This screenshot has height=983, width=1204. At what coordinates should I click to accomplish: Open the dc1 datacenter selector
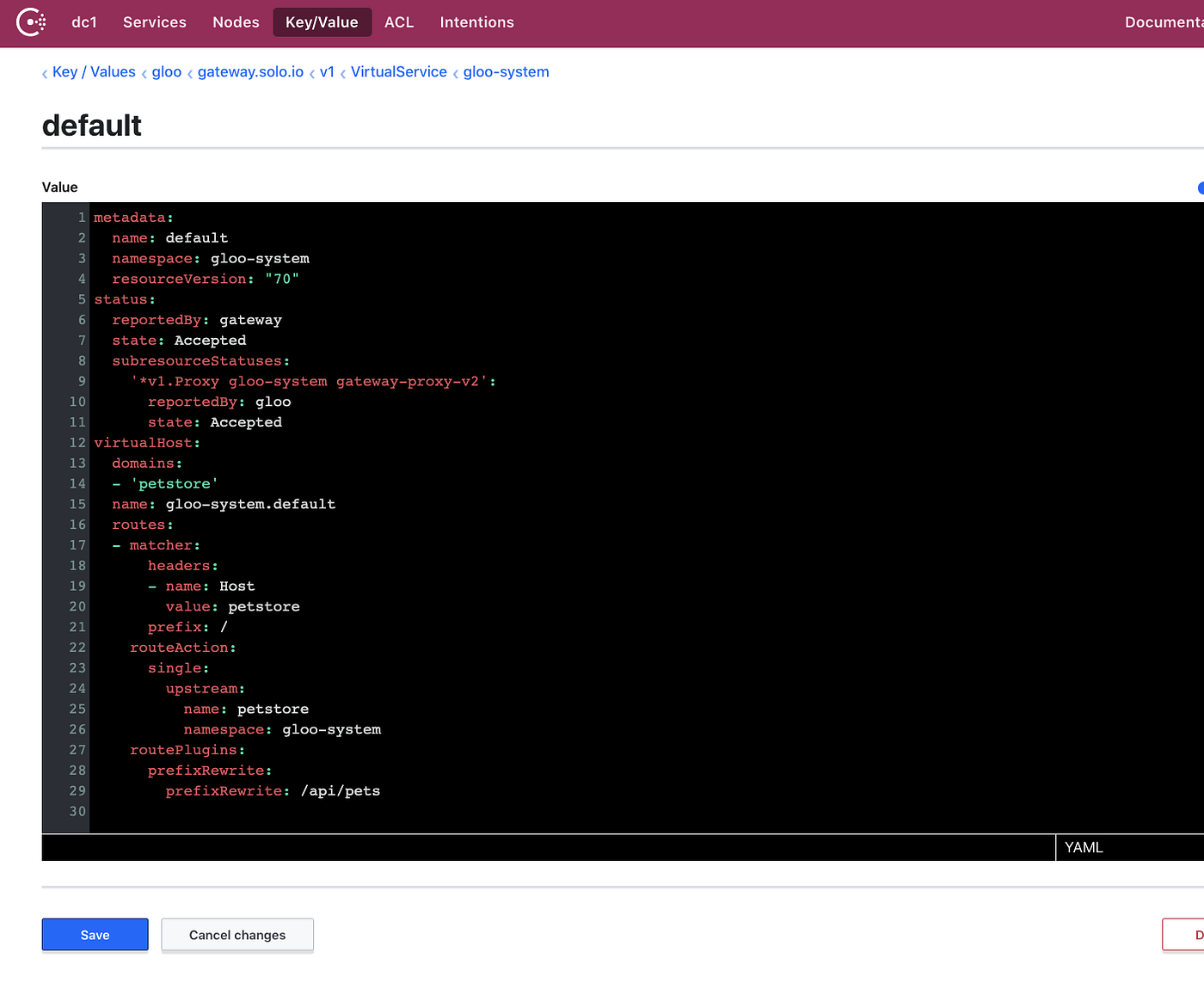pyautogui.click(x=84, y=22)
